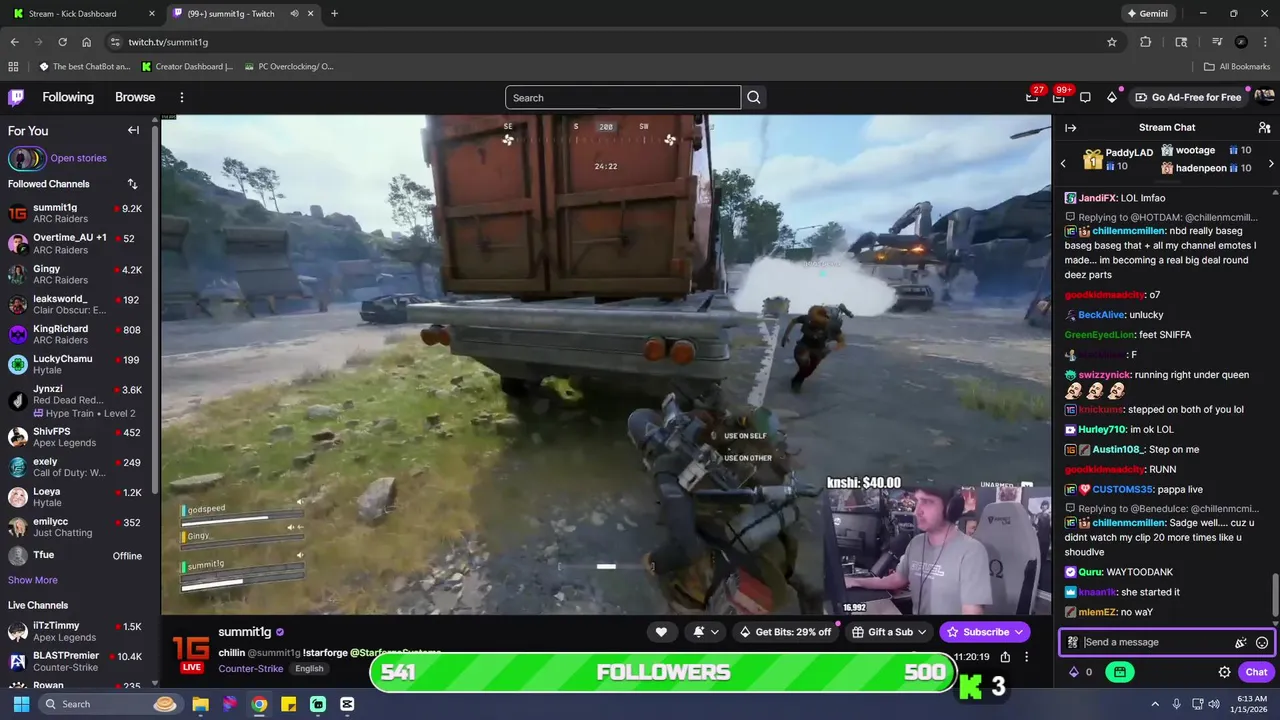Open Windows Start menu

click(x=21, y=704)
